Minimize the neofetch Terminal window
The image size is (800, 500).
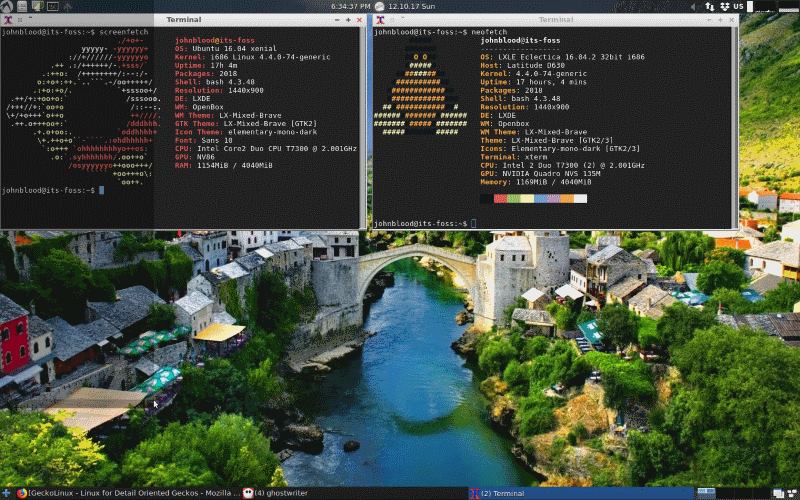tap(709, 20)
